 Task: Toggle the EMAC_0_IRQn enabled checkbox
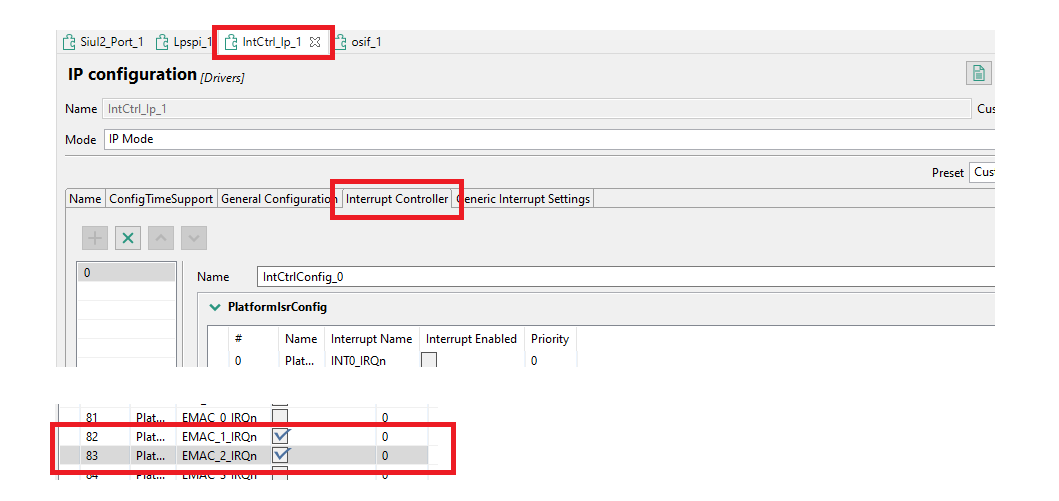point(280,416)
